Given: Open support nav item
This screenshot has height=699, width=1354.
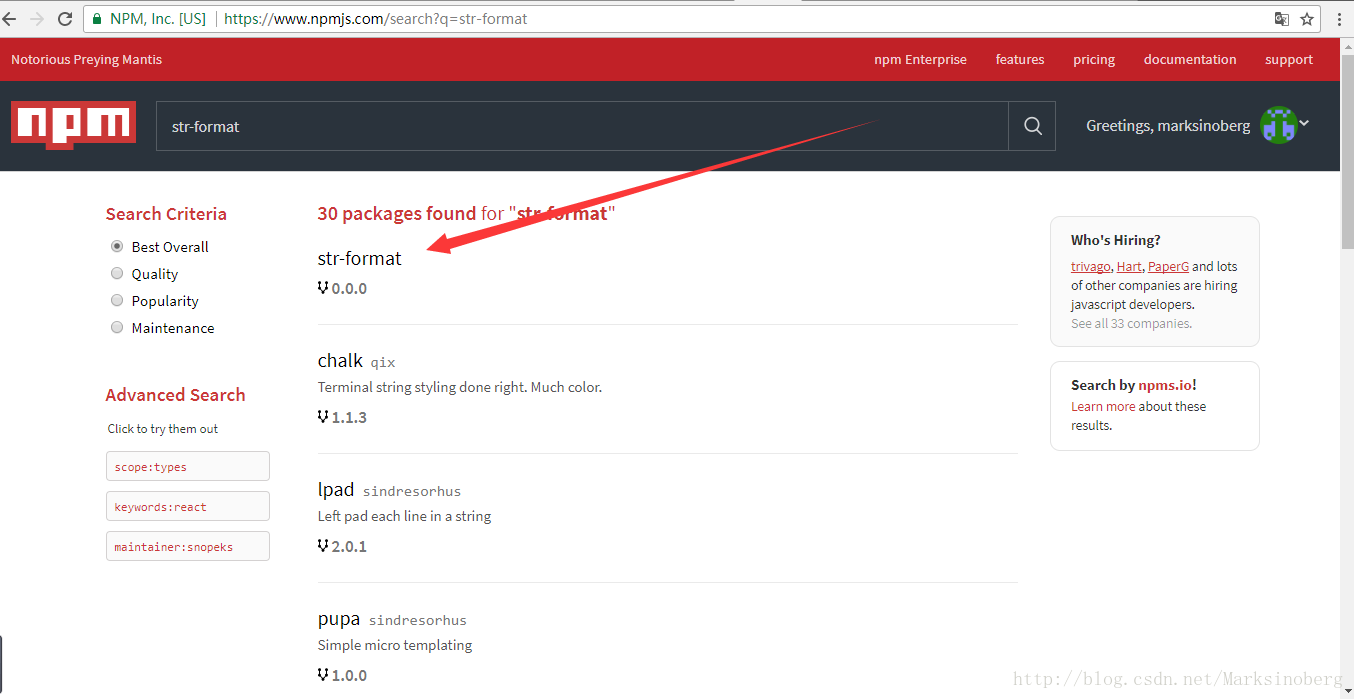Looking at the screenshot, I should click(x=1289, y=60).
